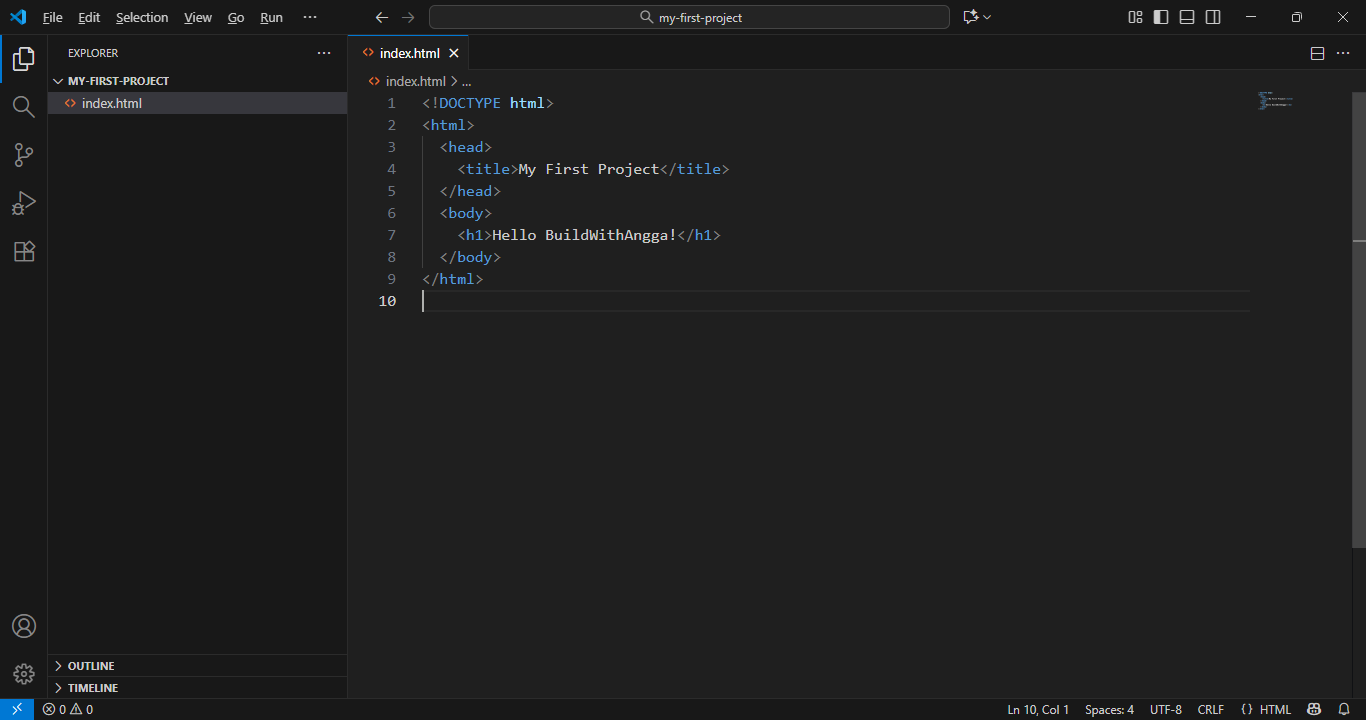The height and width of the screenshot is (720, 1366).
Task: Toggle the Secondary Side Bar
Action: click(1212, 17)
